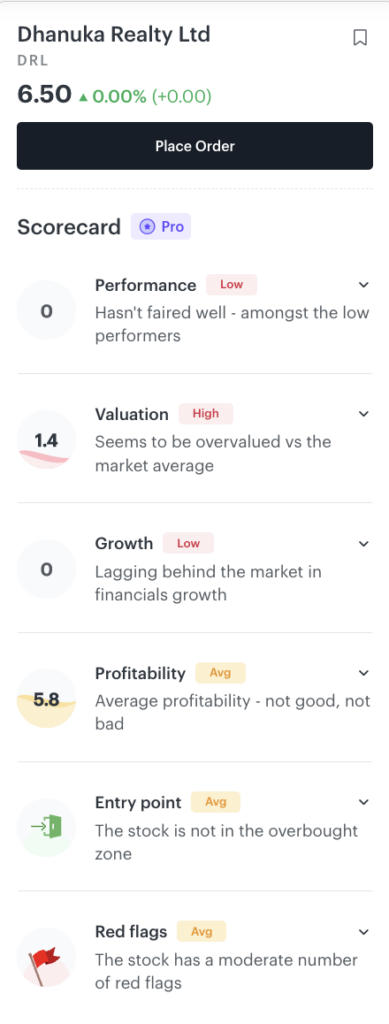Image resolution: width=389 pixels, height=1024 pixels.
Task: Click the red flag icon
Action: [x=46, y=957]
